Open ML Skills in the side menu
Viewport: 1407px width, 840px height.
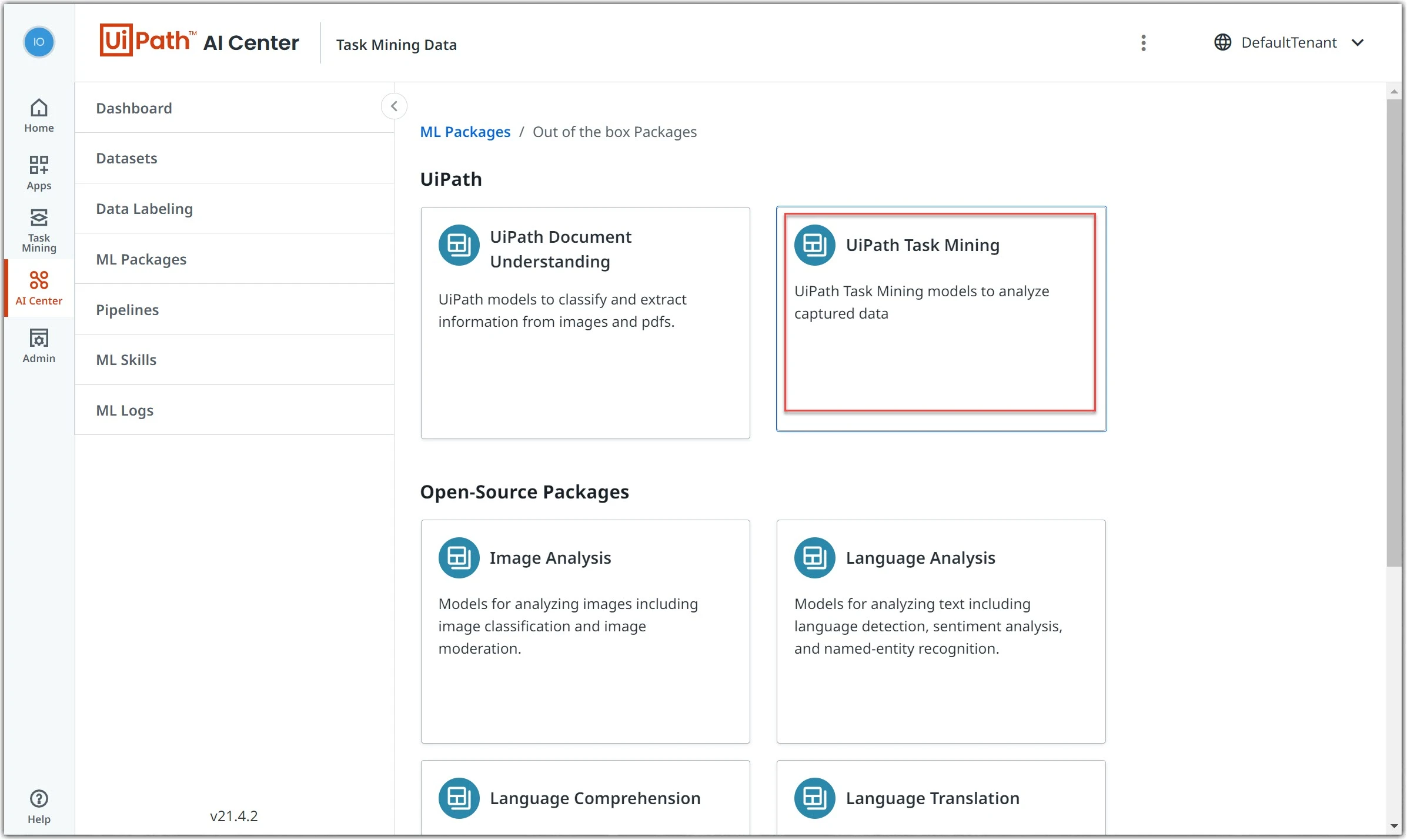(235, 360)
